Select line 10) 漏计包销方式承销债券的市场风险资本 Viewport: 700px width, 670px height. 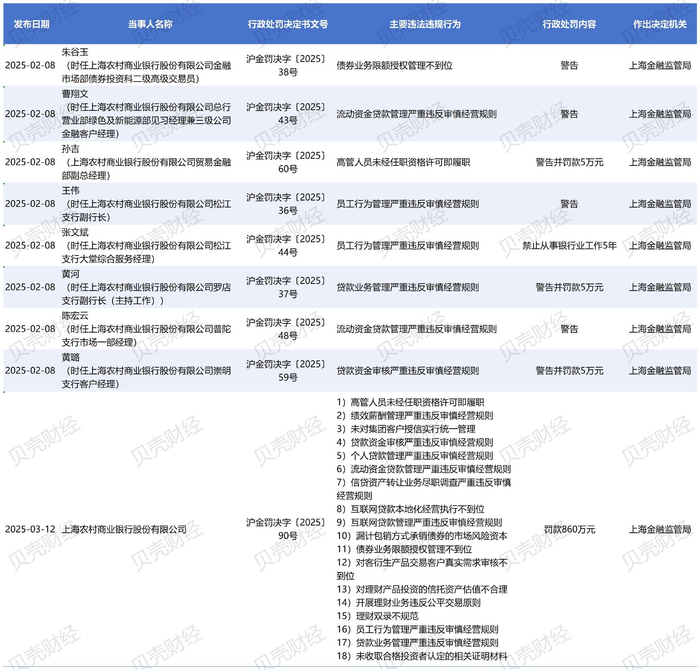(422, 536)
